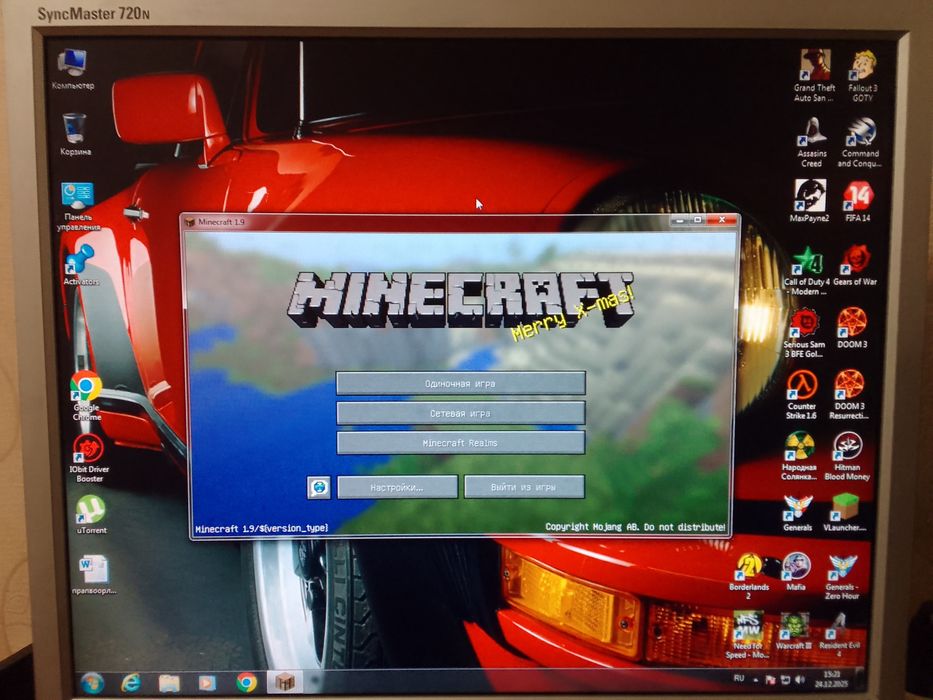This screenshot has height=700, width=933.
Task: Select the Borderlands 2 shortcut
Action: [749, 576]
